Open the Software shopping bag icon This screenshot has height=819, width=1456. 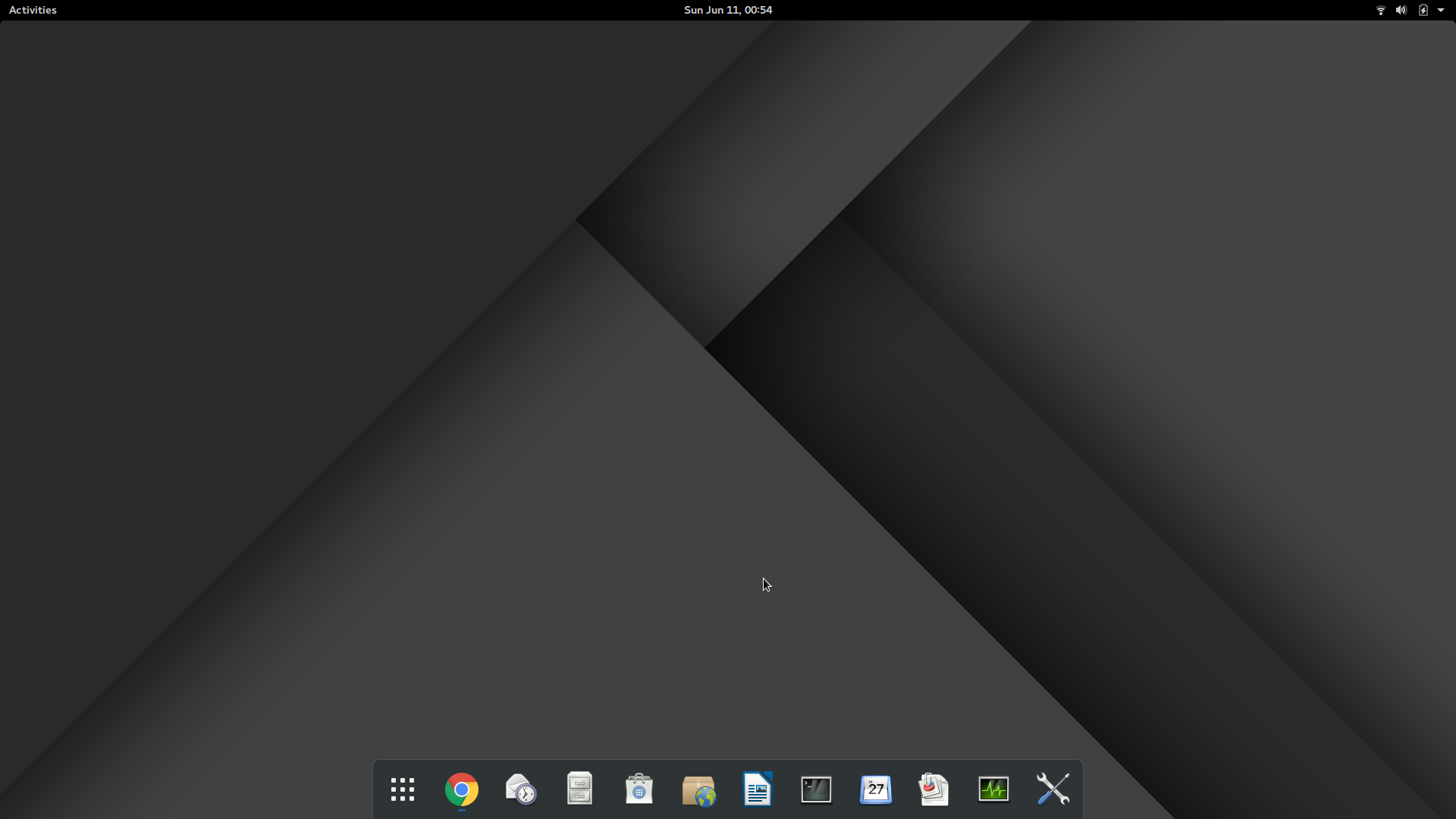639,789
